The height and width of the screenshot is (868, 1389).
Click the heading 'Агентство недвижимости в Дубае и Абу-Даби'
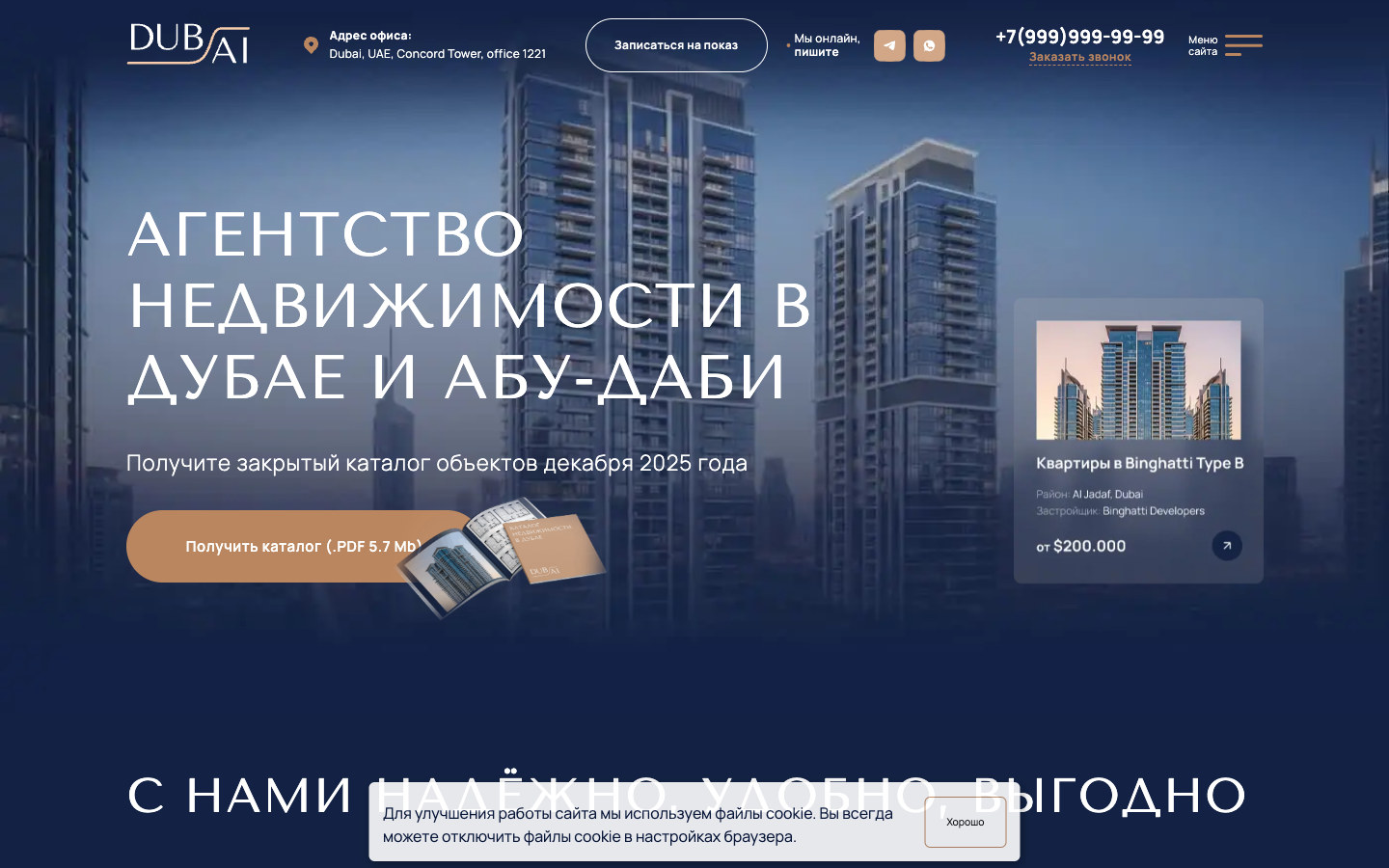(470, 306)
